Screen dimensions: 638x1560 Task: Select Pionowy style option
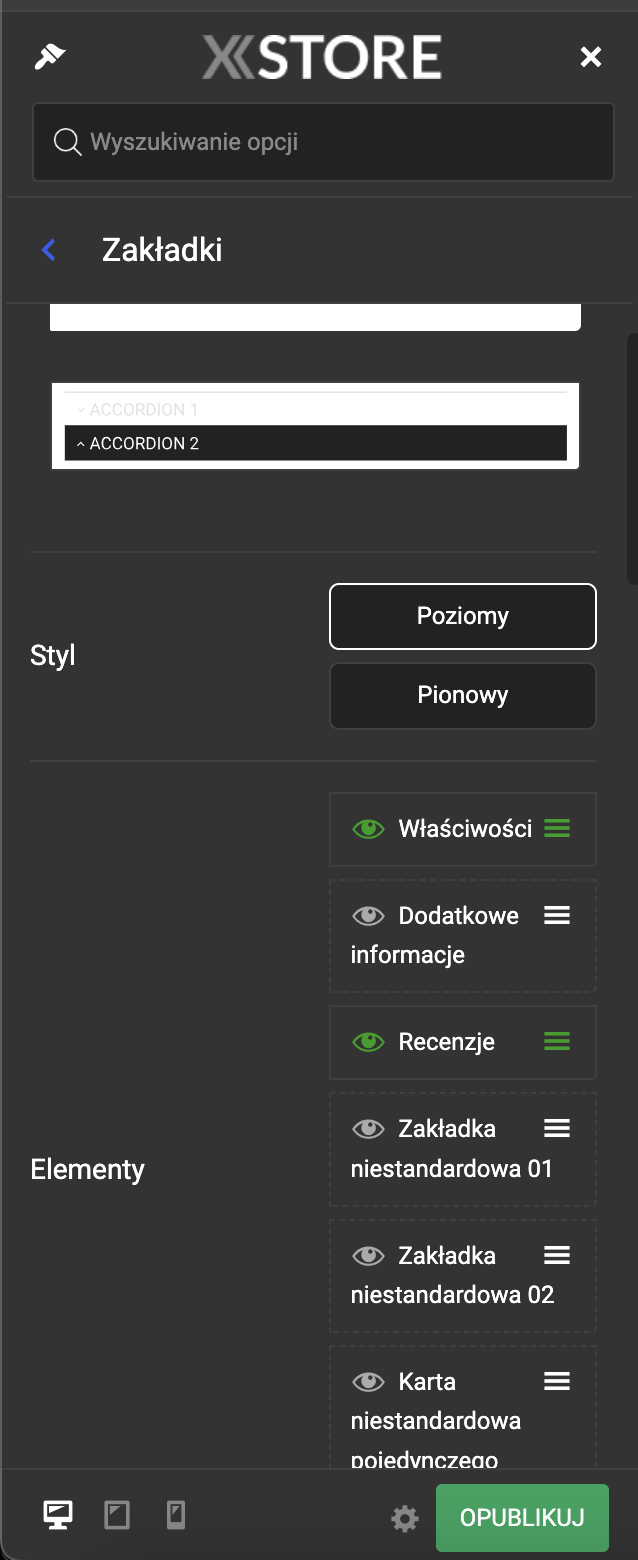(x=463, y=695)
